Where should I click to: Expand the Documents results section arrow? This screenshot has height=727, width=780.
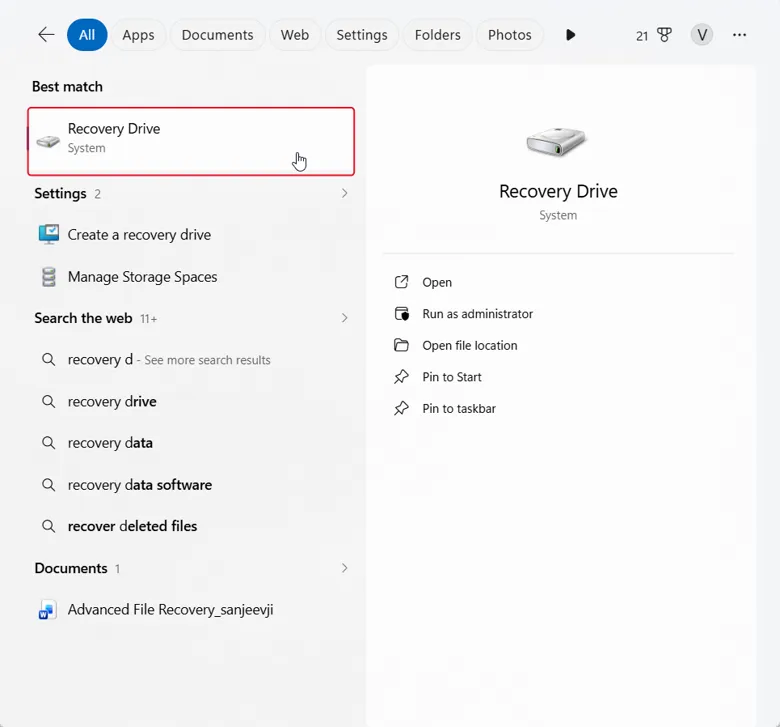click(344, 568)
